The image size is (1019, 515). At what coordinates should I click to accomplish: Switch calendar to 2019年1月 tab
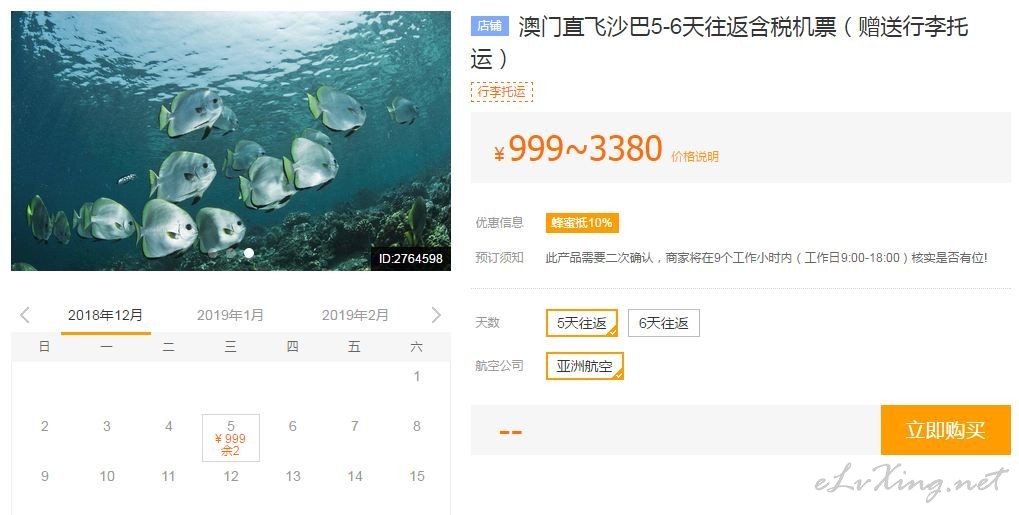click(230, 315)
